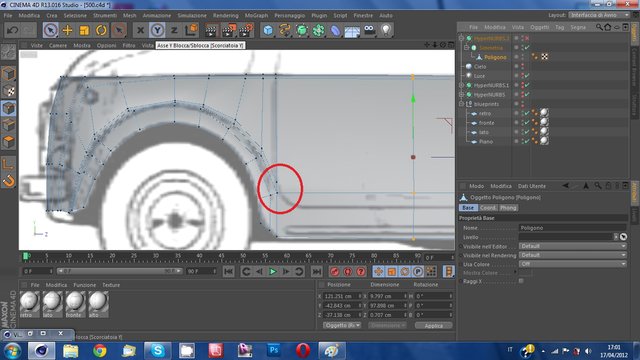The image size is (640, 360).
Task: Open Photoshop from the taskbar
Action: click(x=273, y=351)
